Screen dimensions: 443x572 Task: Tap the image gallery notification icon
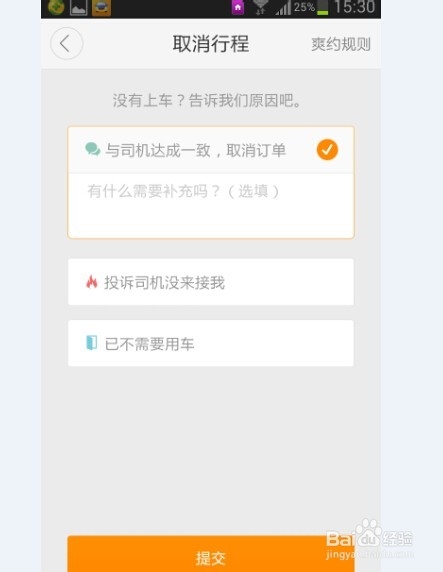tap(78, 8)
